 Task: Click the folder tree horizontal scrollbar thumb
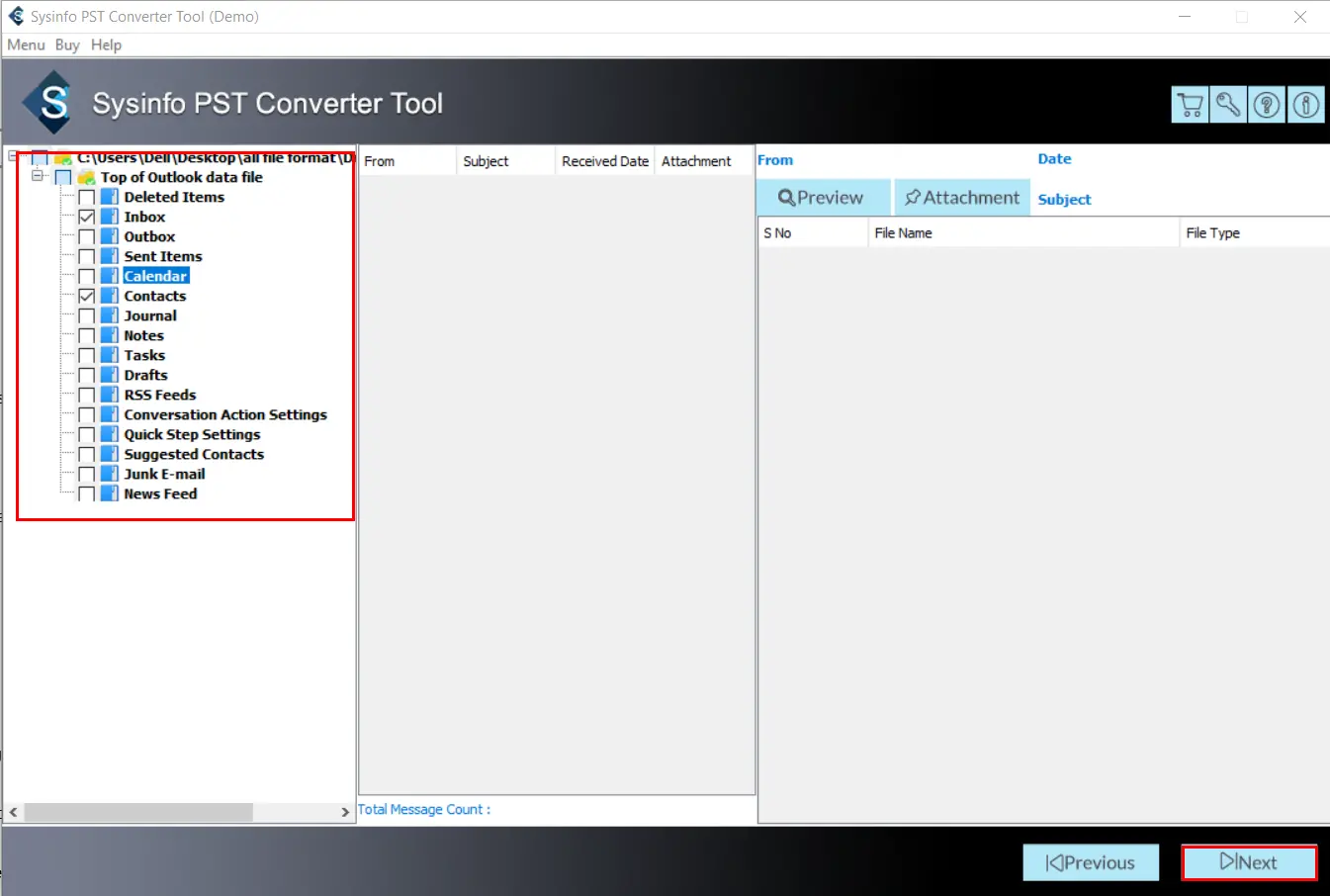coord(138,812)
